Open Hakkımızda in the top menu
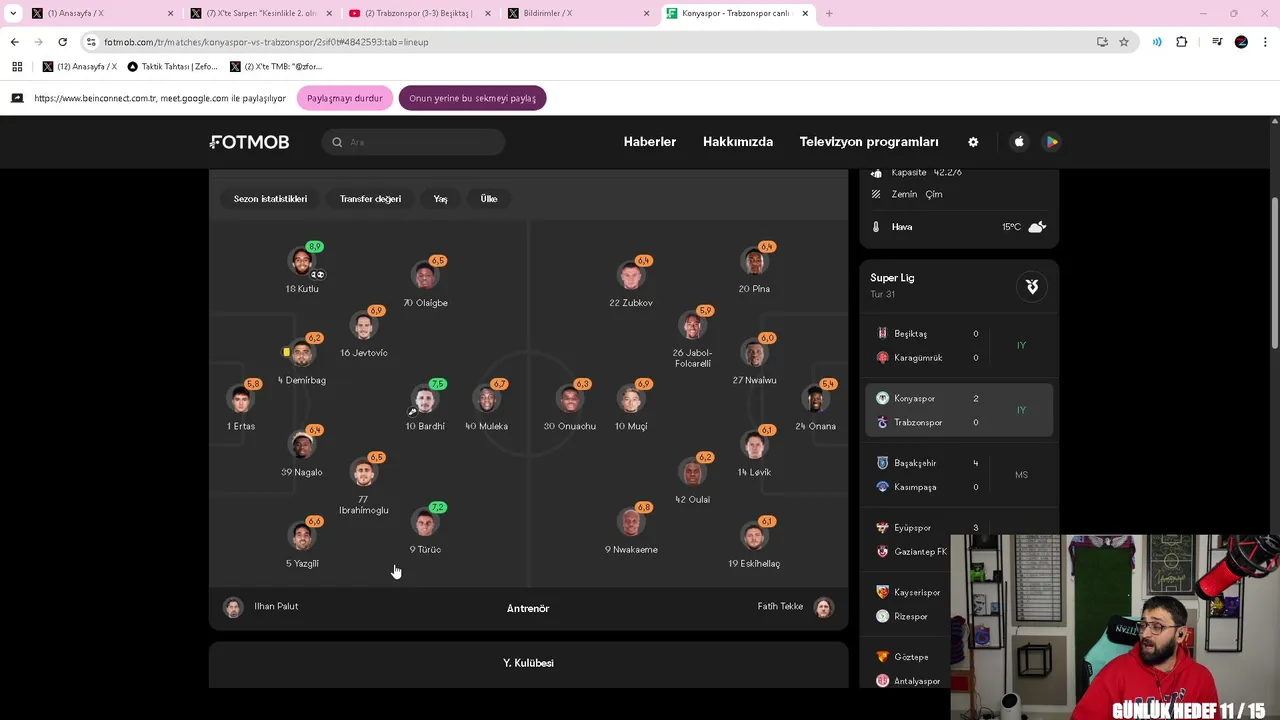 pyautogui.click(x=738, y=142)
